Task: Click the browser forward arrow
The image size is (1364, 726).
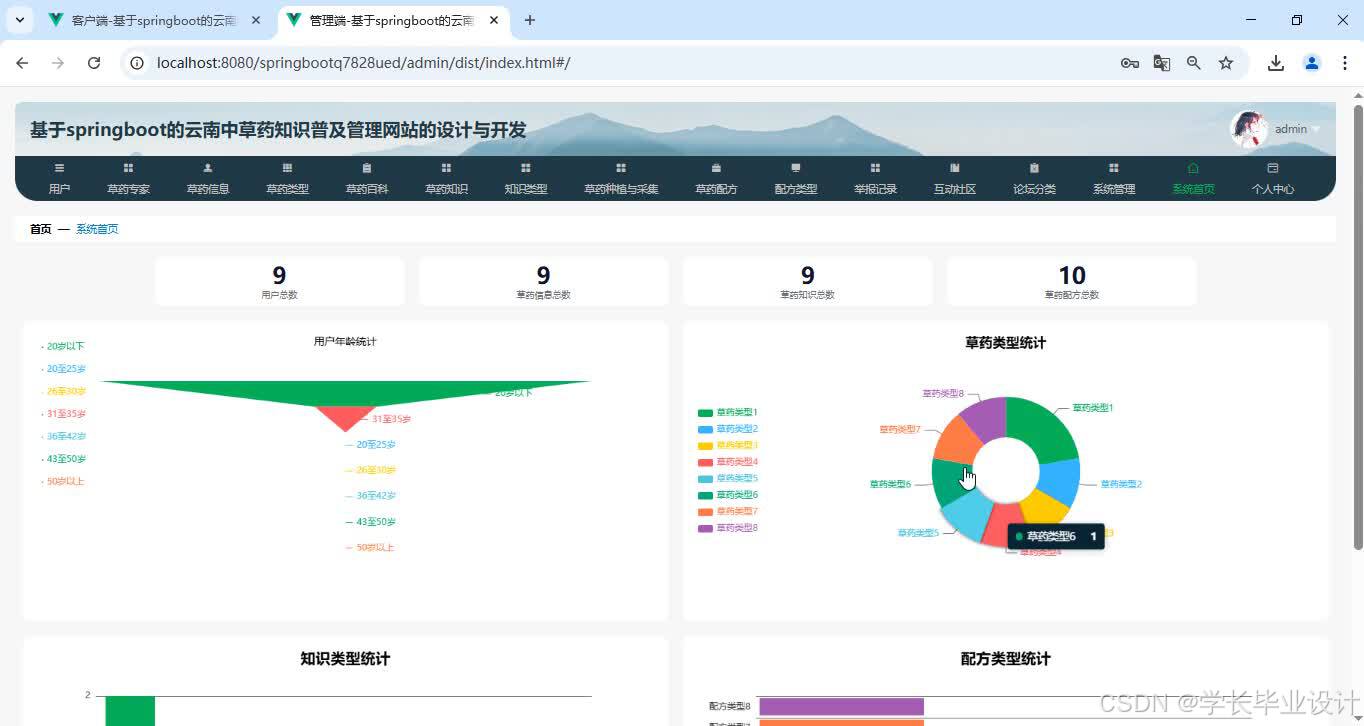Action: (x=58, y=63)
